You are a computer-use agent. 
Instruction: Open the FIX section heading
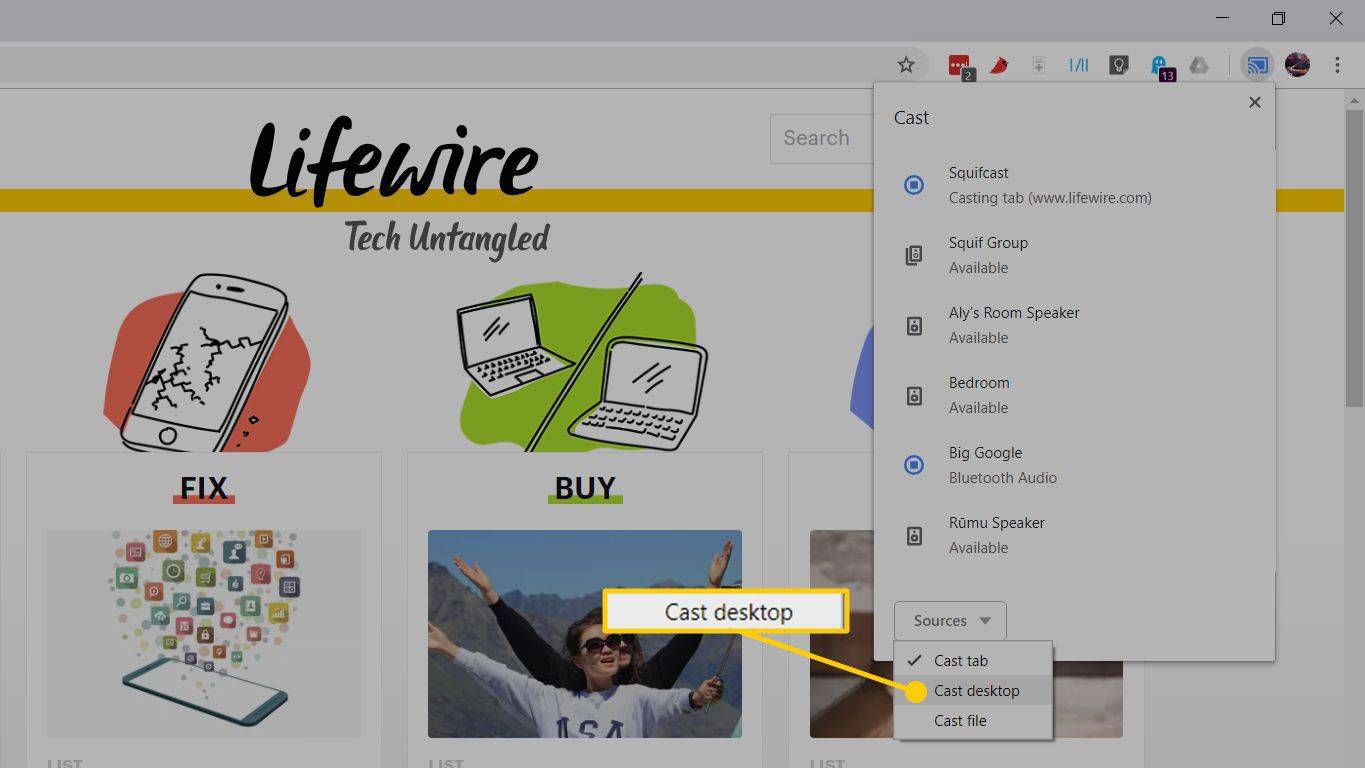click(204, 488)
